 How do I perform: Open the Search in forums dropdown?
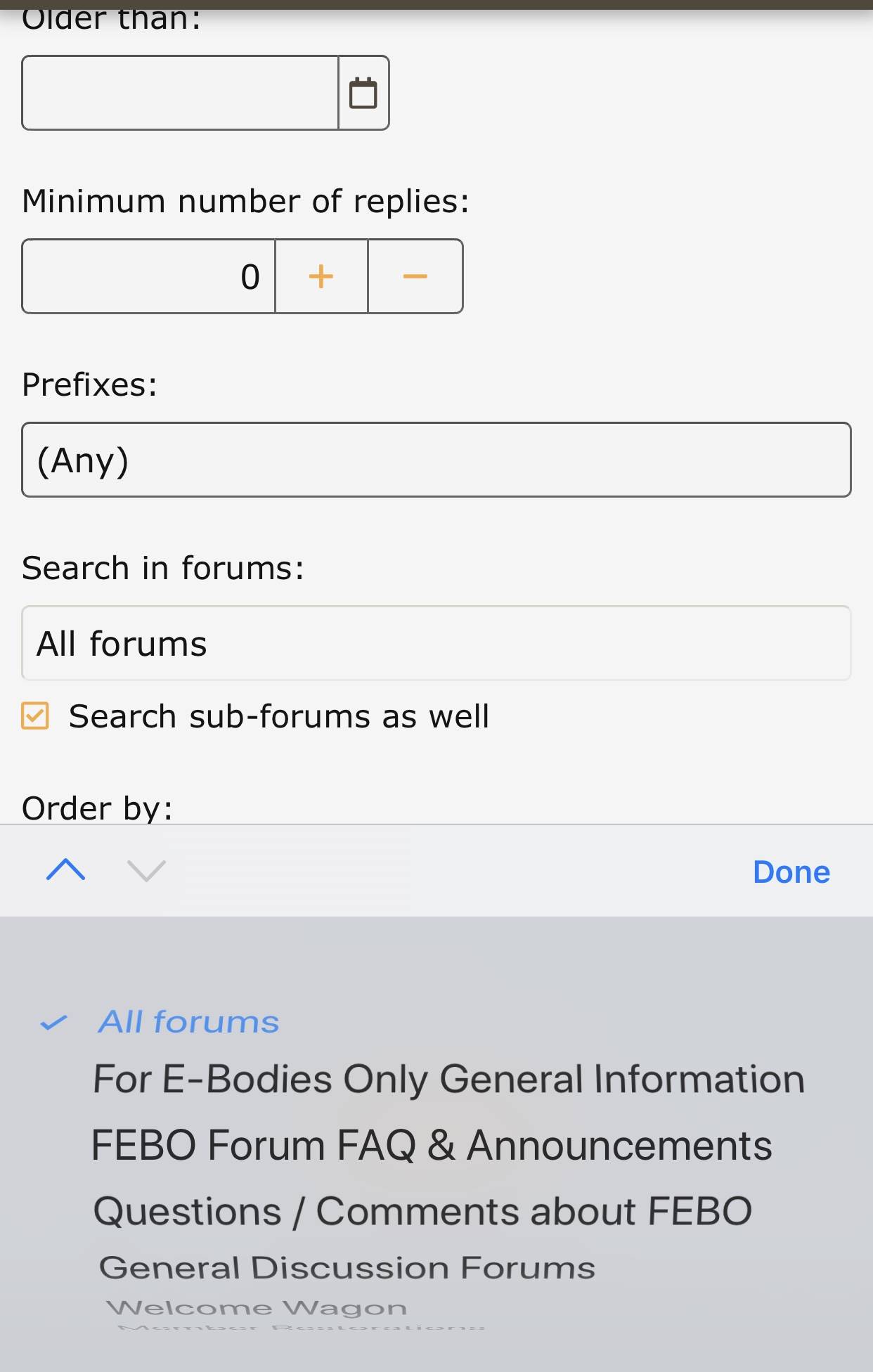[436, 643]
